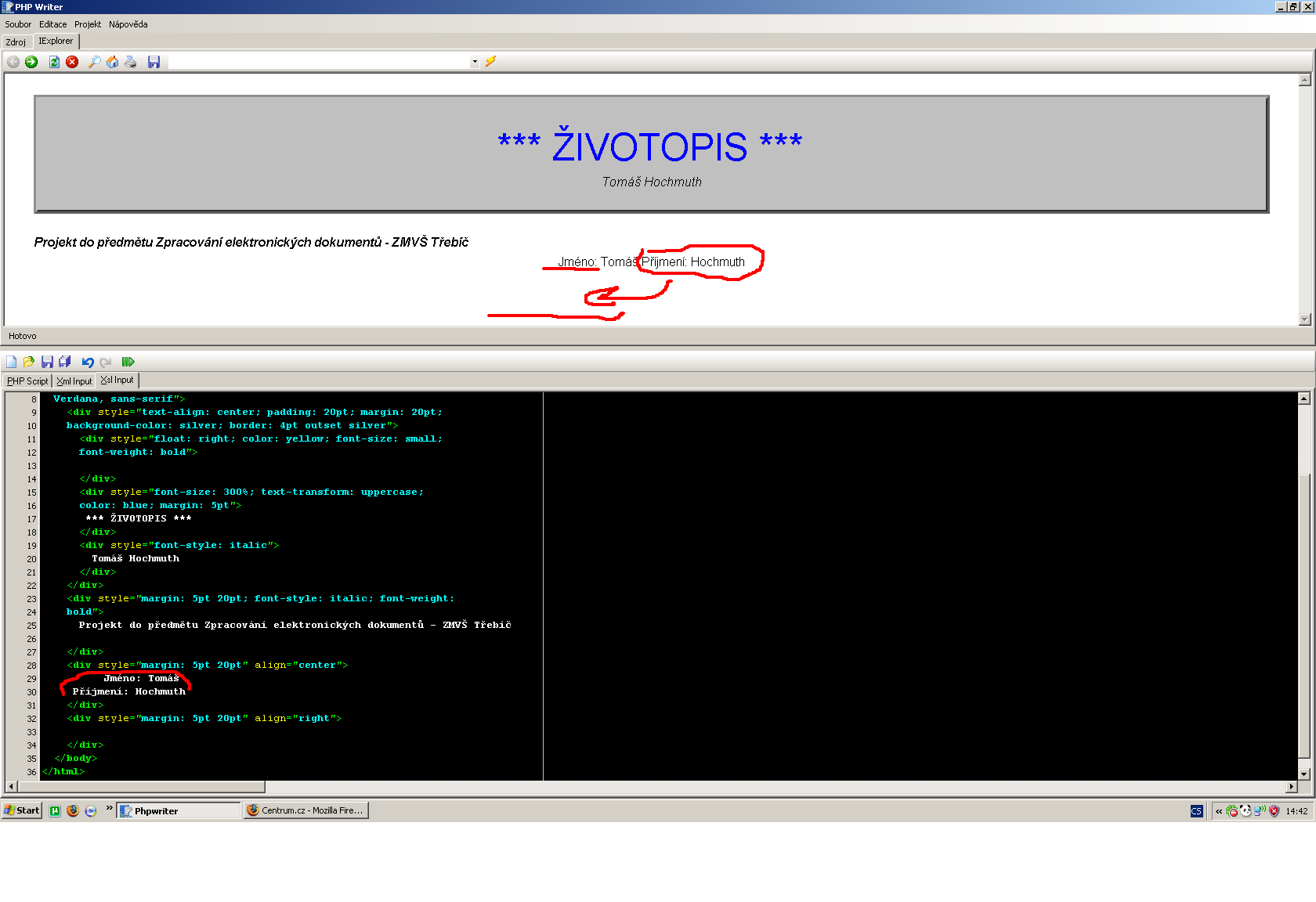Run the script with the green play icon
The width and height of the screenshot is (1316, 902).
(x=128, y=362)
